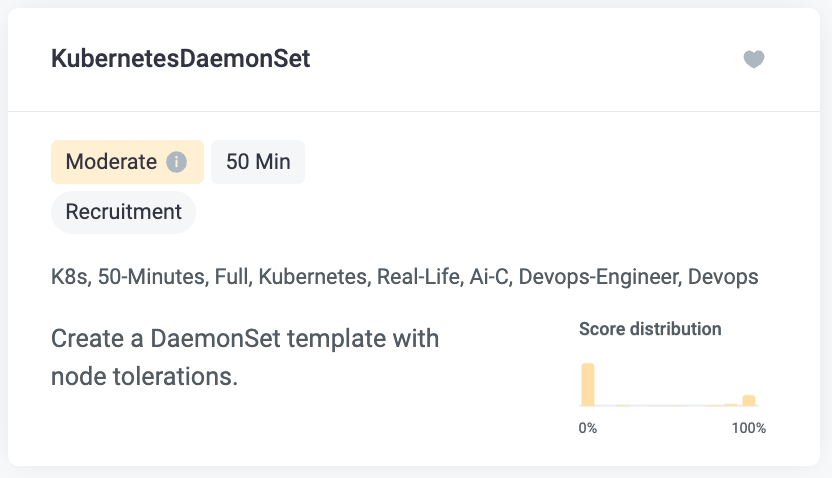
Task: Click the 0% axis label
Action: click(588, 428)
